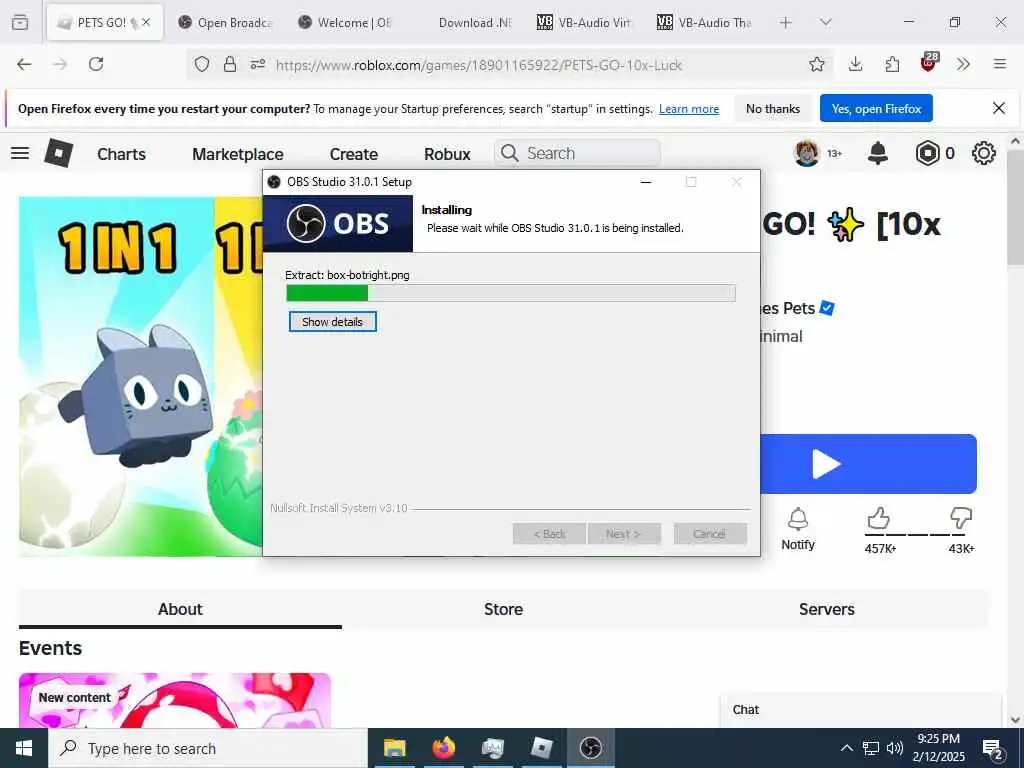
Task: Open the Roblox avatar profile picture
Action: (x=807, y=153)
